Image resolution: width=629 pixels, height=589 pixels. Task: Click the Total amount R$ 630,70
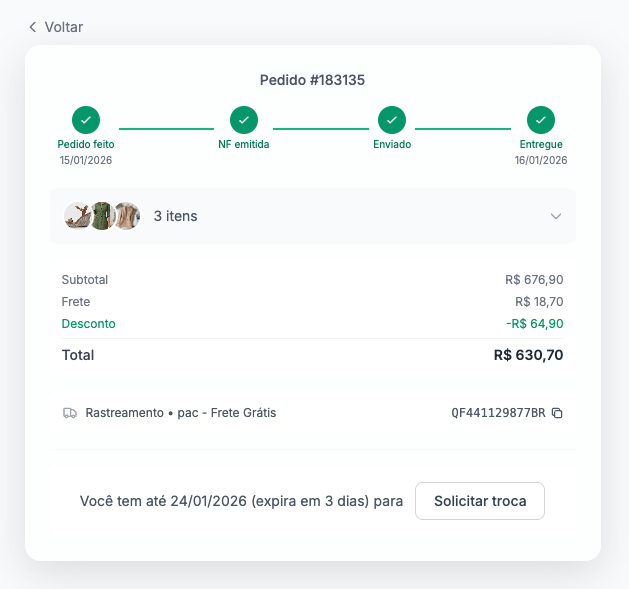click(x=528, y=355)
